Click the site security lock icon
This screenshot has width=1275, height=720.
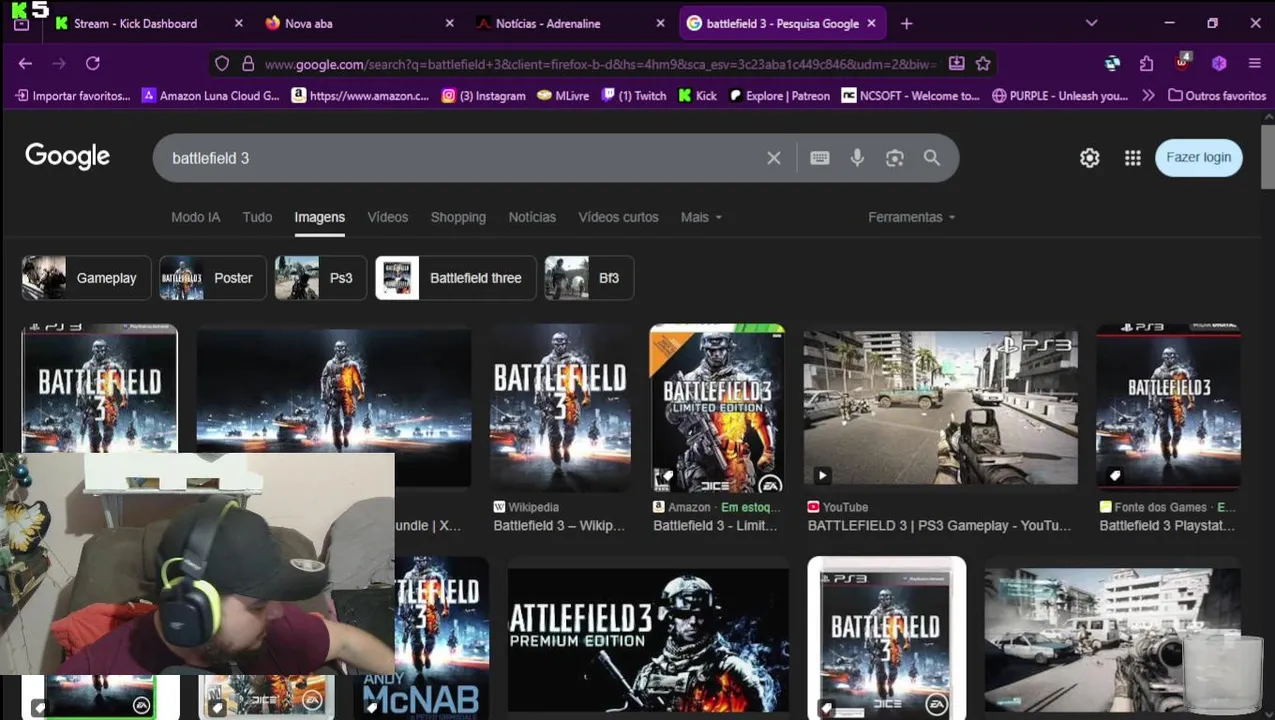click(248, 63)
